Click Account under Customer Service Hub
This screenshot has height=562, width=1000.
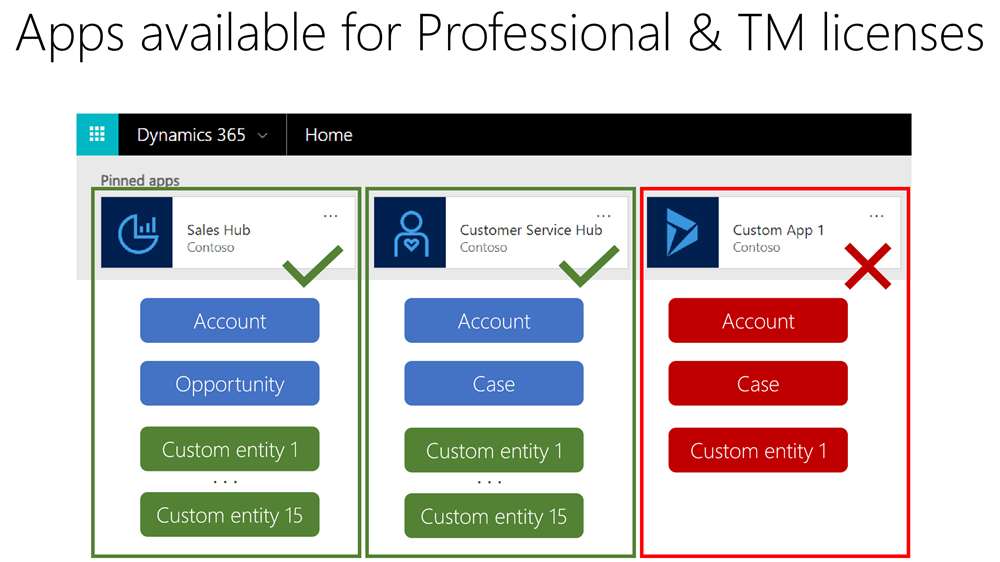494,320
